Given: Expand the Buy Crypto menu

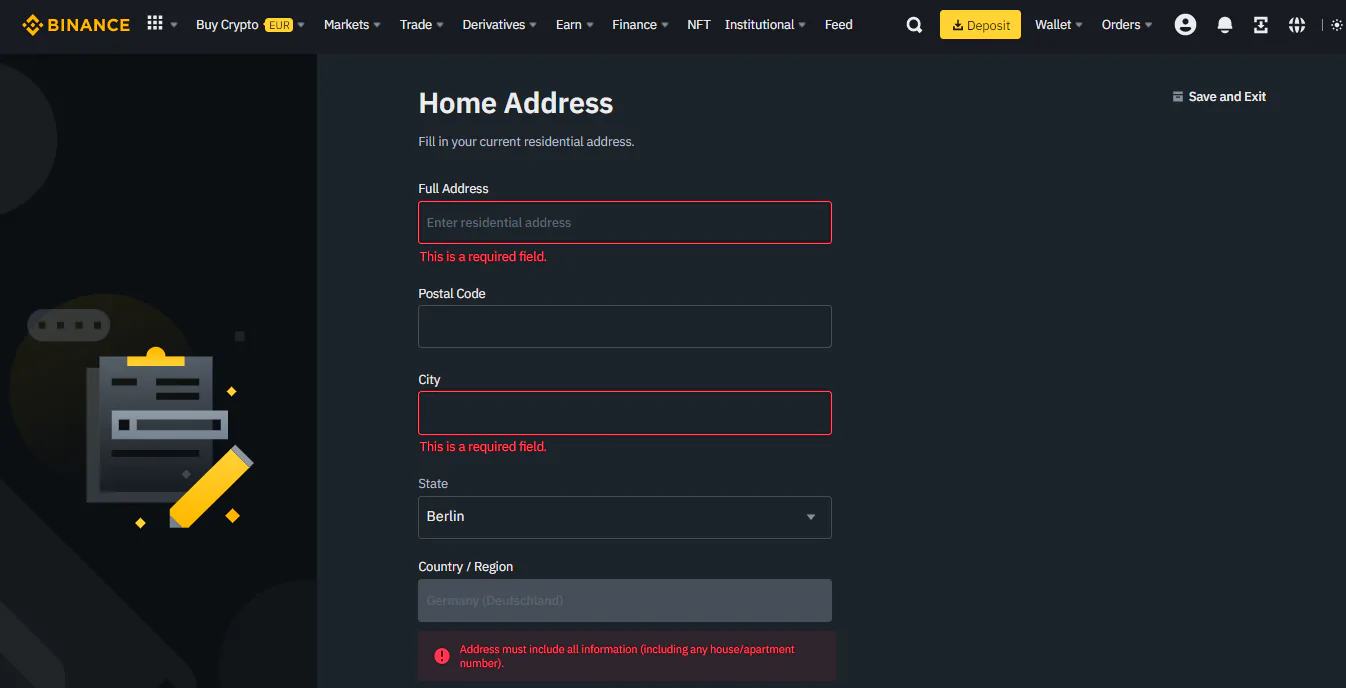Looking at the screenshot, I should coord(250,25).
